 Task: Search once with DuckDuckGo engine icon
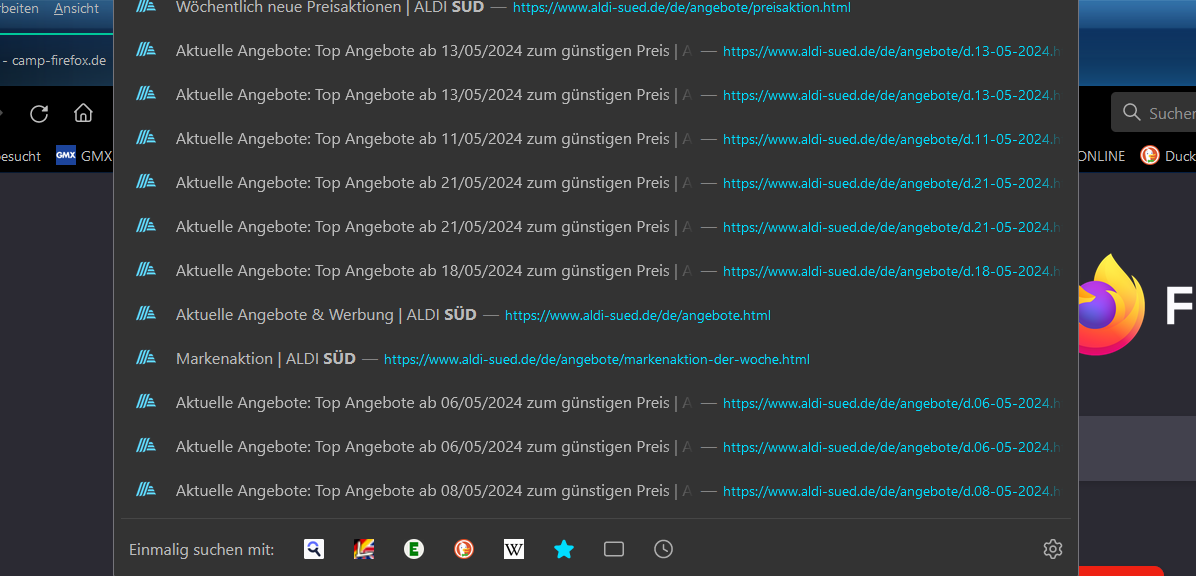463,549
